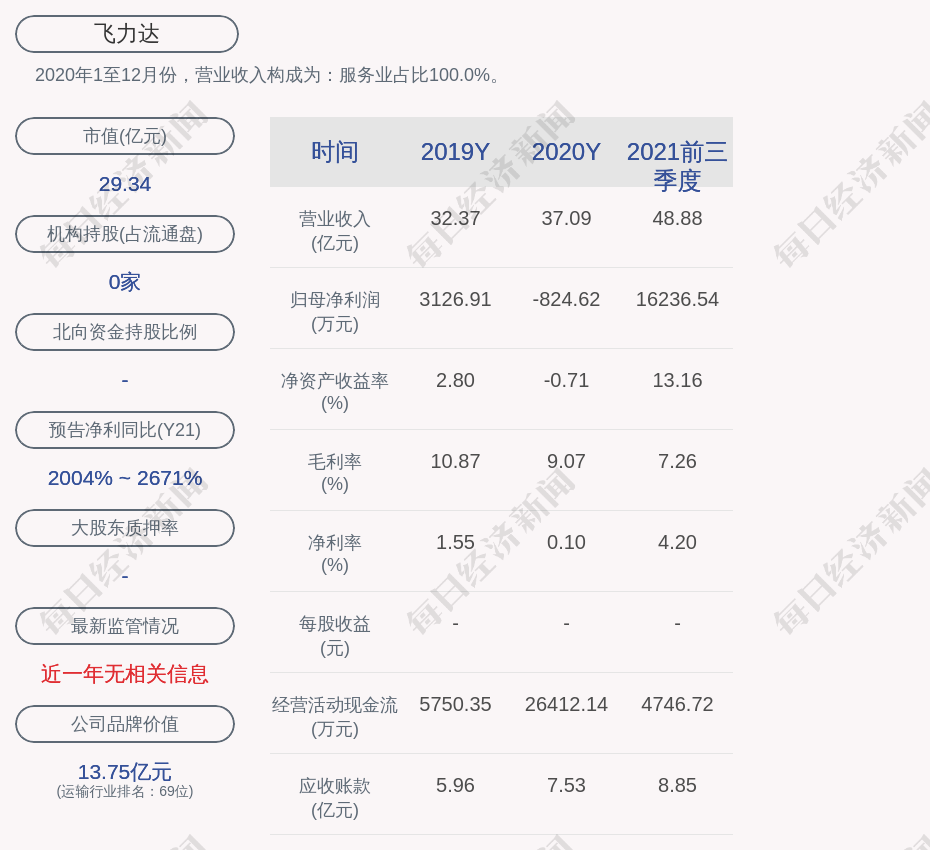
Task: Click the 5.96 receivables cell
Action: point(456,785)
